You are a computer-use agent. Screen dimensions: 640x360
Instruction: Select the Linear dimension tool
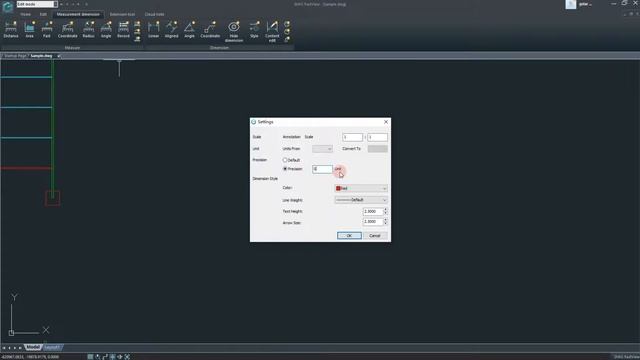point(153,30)
